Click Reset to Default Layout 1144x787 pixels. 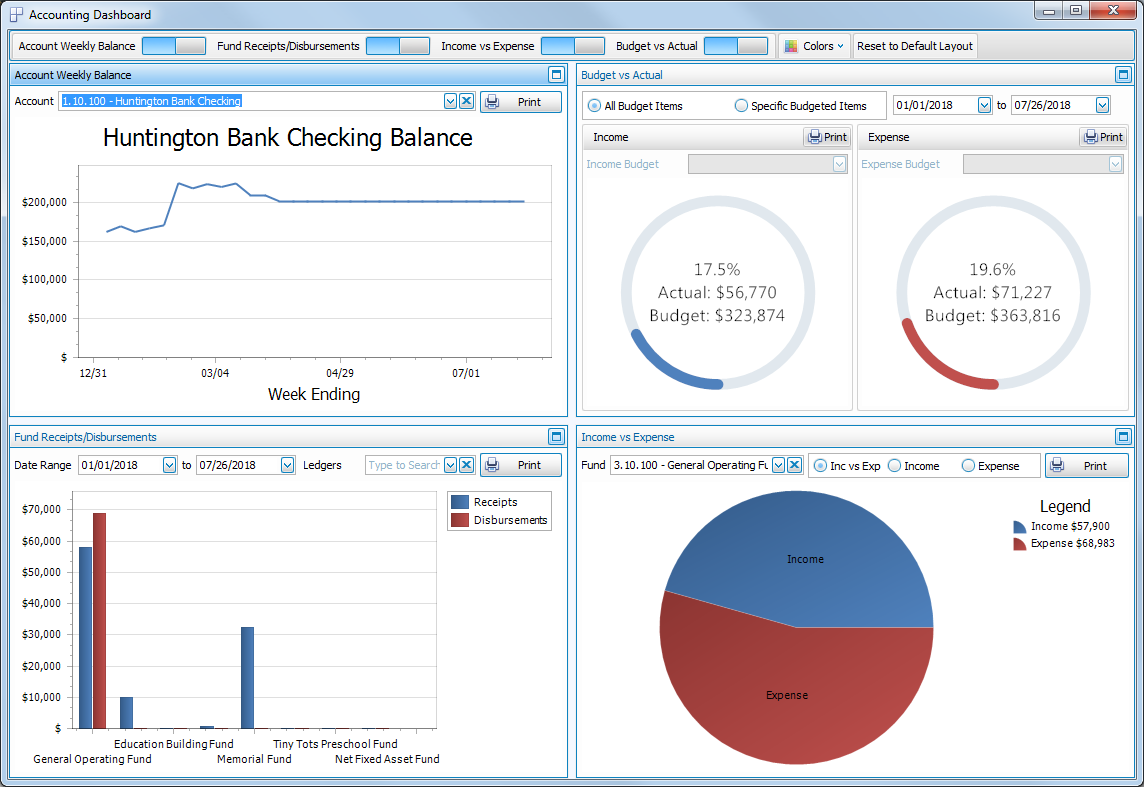[x=914, y=46]
